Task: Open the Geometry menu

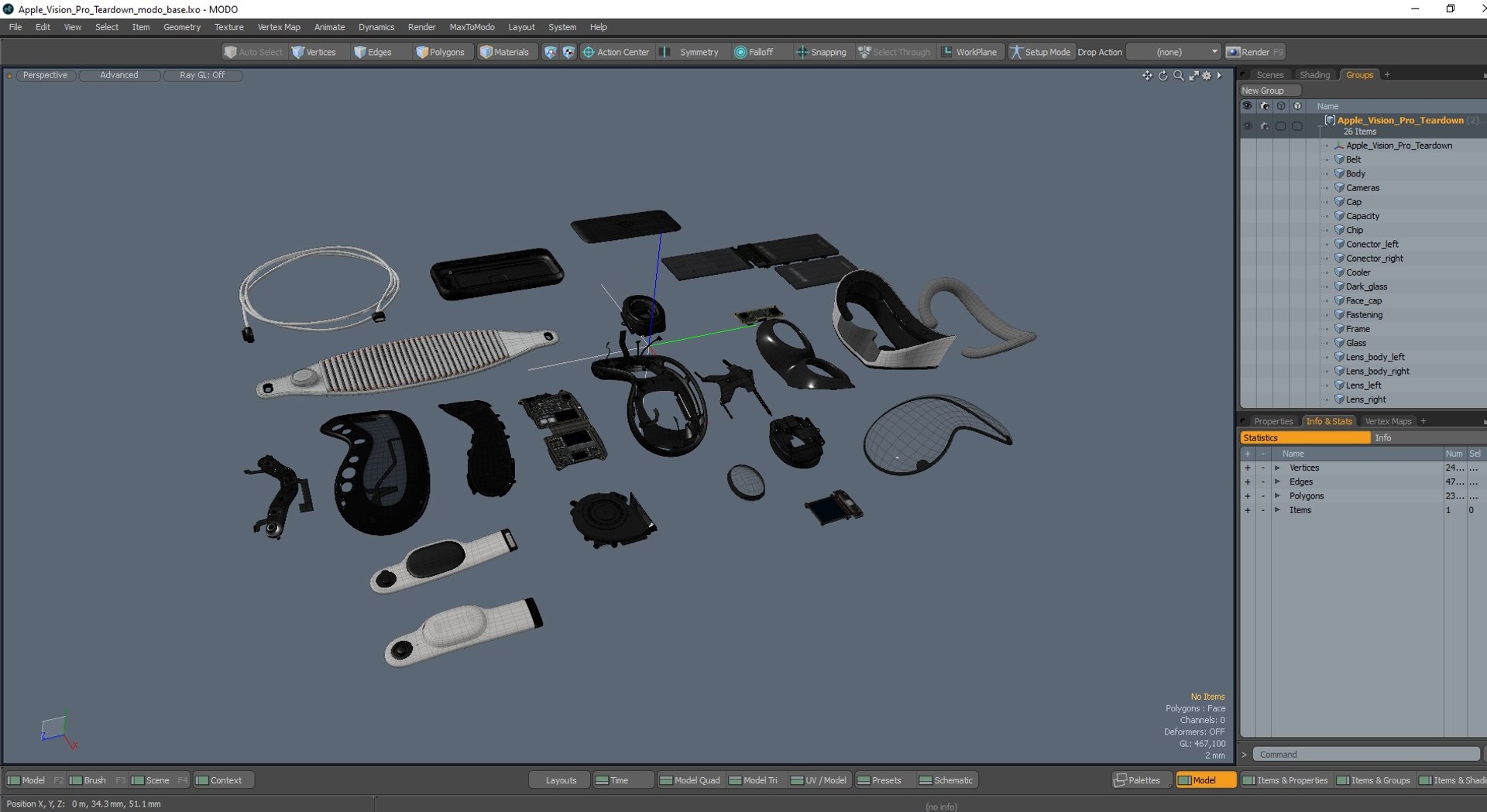Action: coord(182,27)
